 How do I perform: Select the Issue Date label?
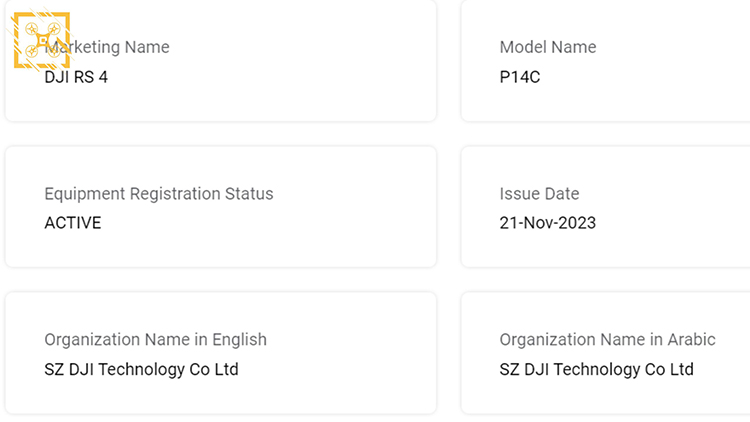pos(539,194)
